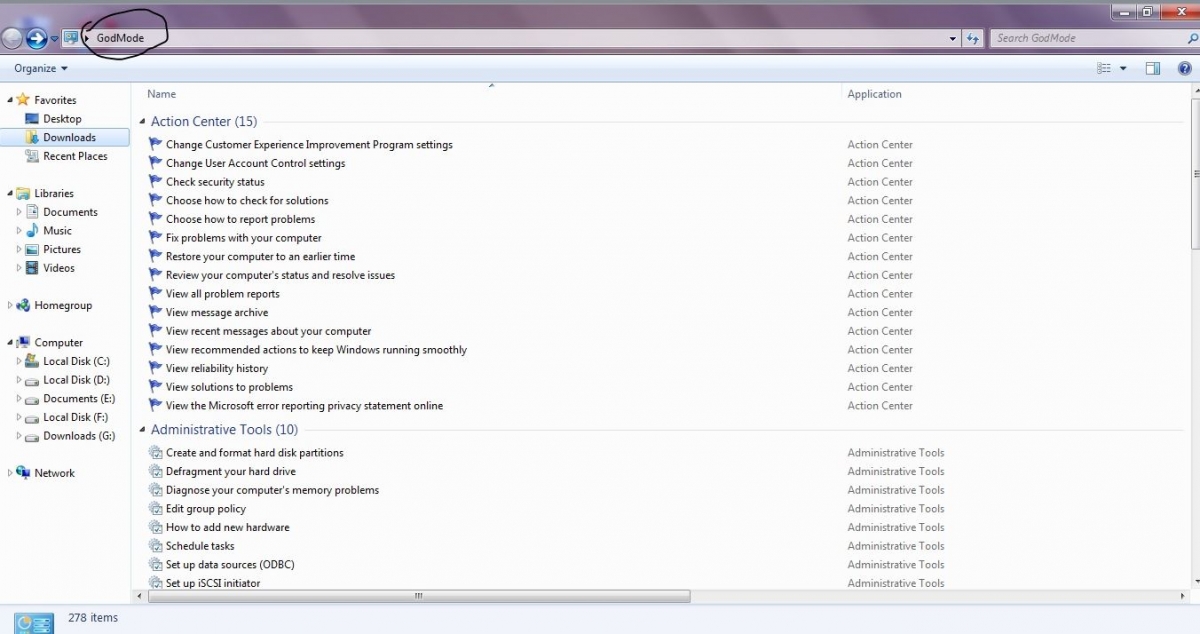
Task: Click gear icon beside Create and format hard disk partitions
Action: pos(155,452)
